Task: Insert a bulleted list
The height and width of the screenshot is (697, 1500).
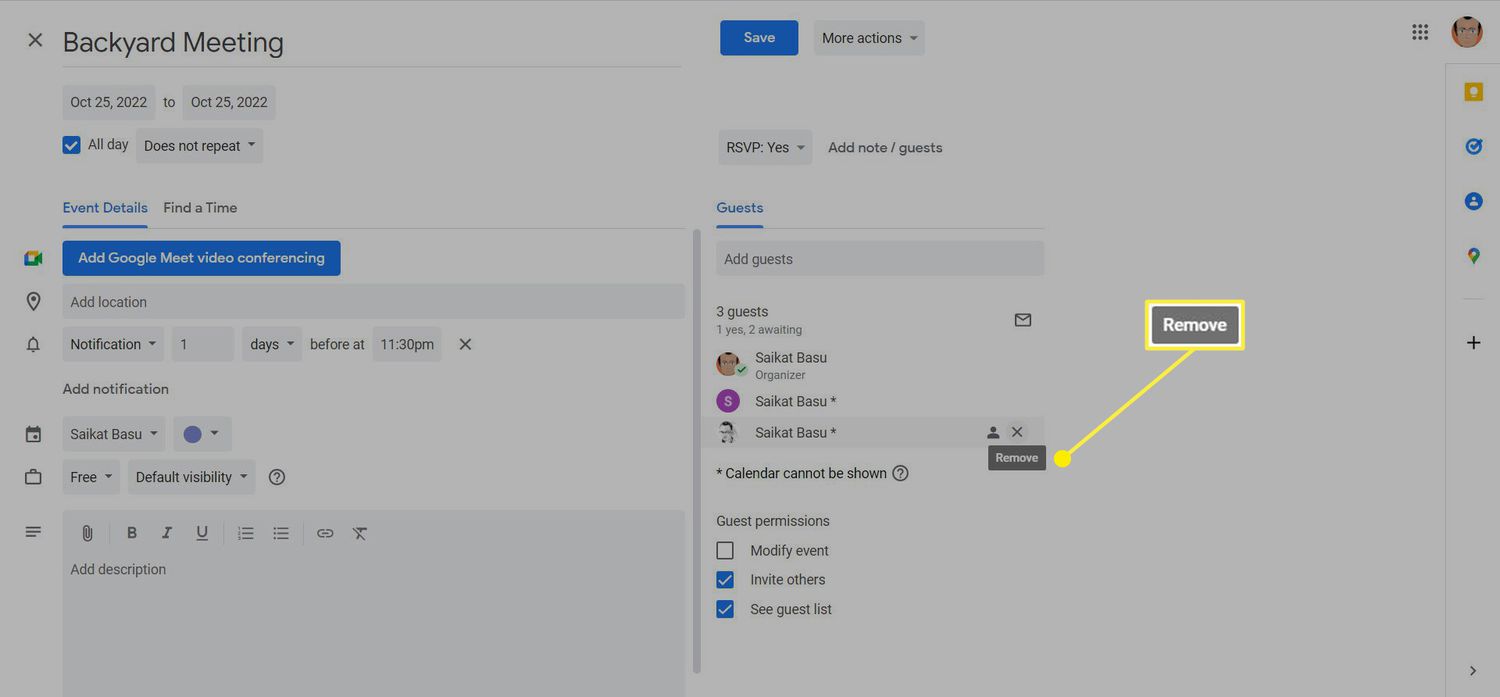Action: click(281, 533)
